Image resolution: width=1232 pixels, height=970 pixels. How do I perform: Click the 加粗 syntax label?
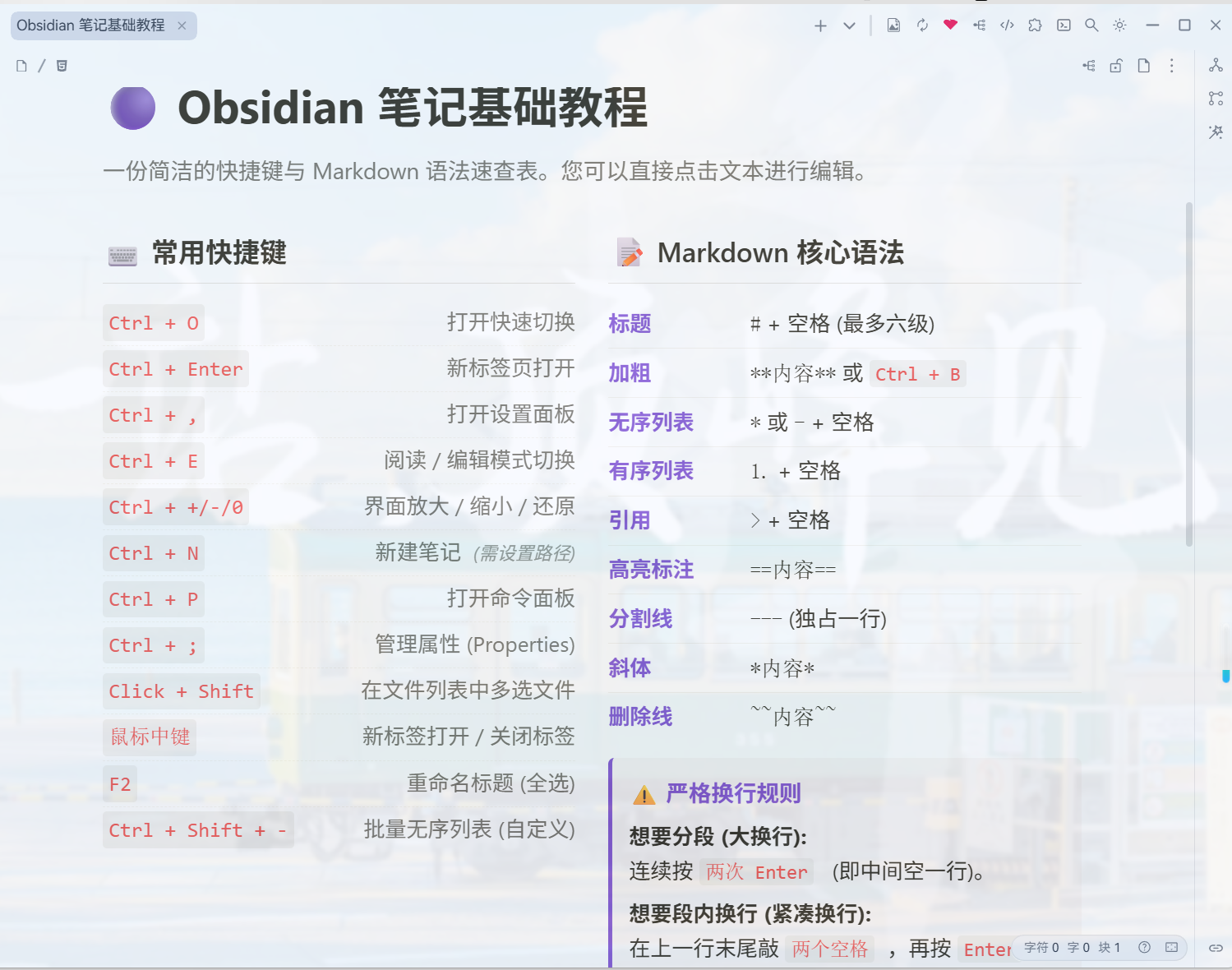coord(630,373)
